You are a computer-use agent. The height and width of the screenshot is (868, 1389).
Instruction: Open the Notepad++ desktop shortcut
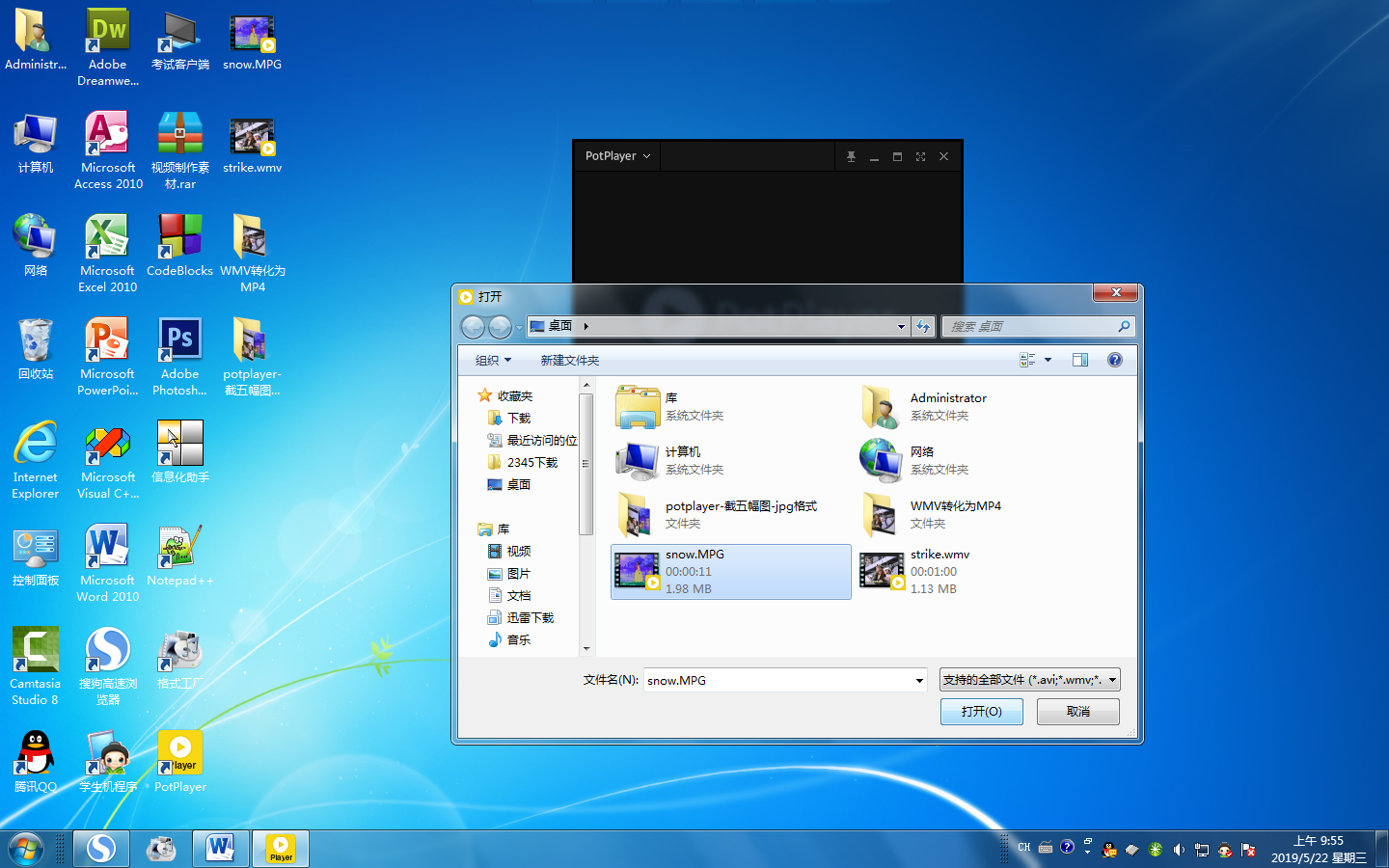pos(180,556)
